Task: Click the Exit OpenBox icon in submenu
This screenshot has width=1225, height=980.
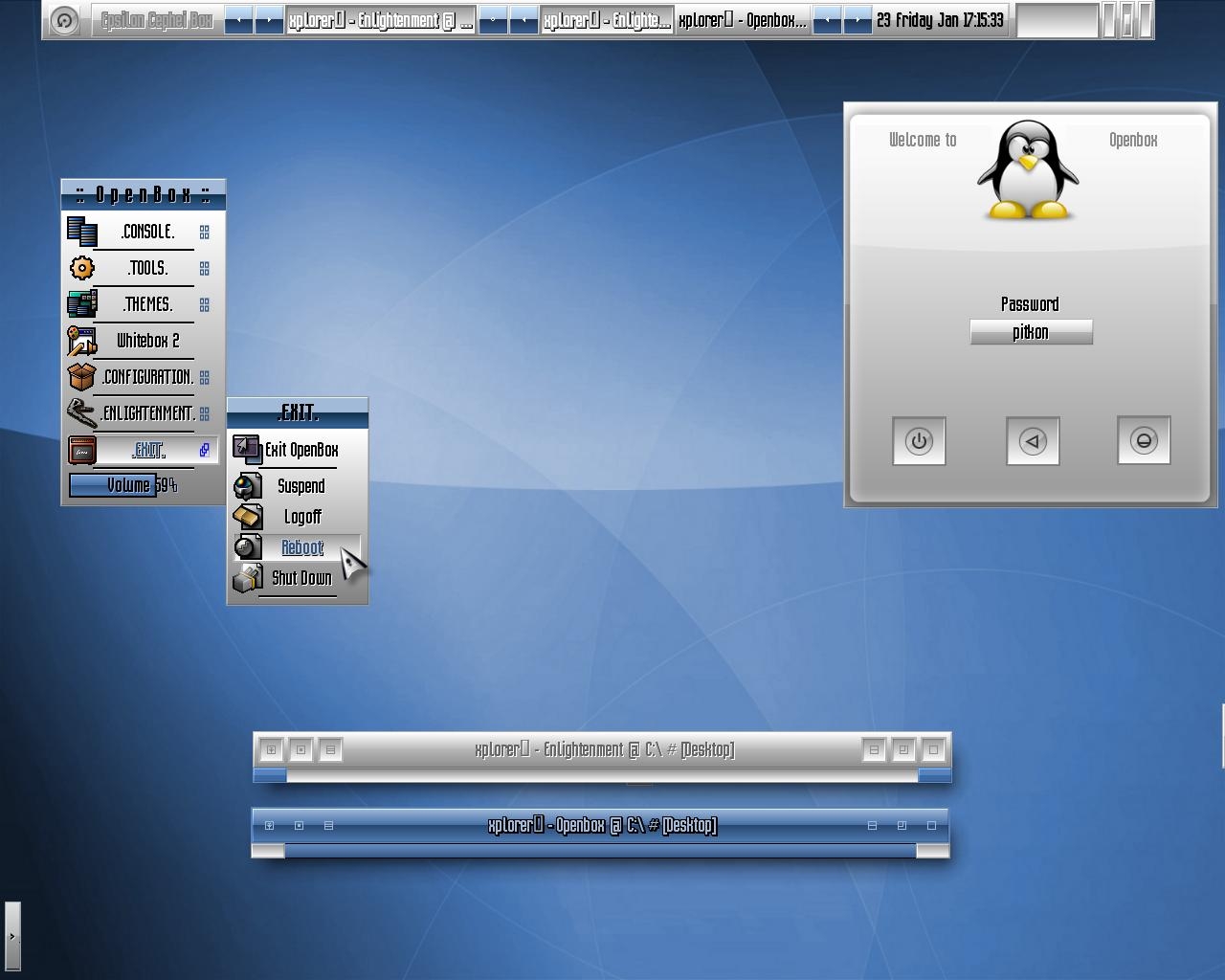Action: click(x=248, y=450)
